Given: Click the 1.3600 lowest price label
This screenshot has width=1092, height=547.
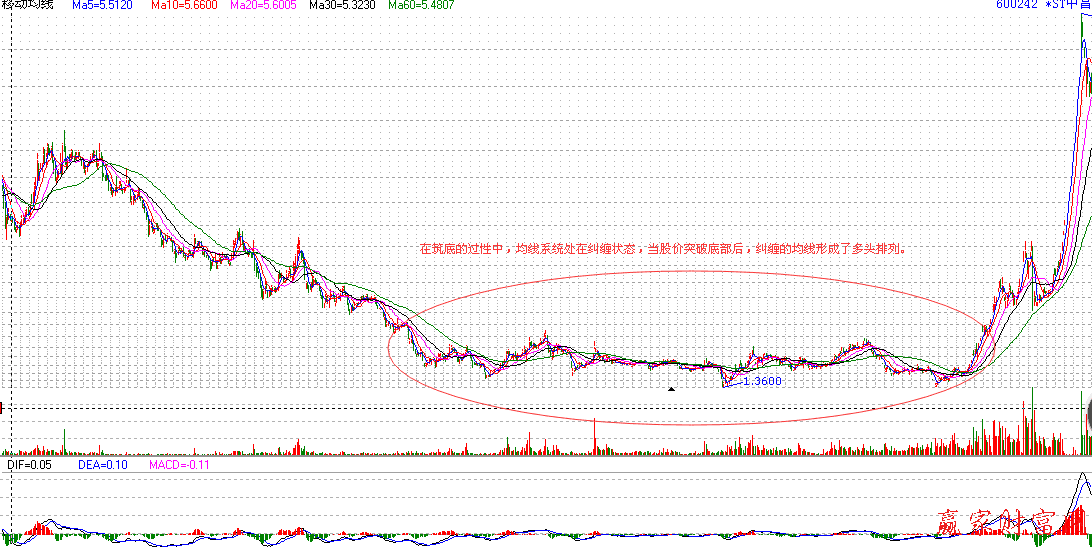Looking at the screenshot, I should [761, 381].
